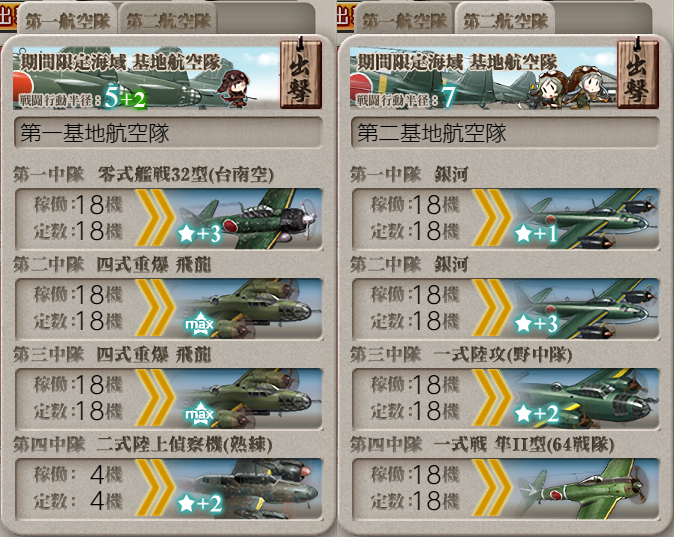Toggle 出撃 sortie sign of first air base

[x=300, y=74]
